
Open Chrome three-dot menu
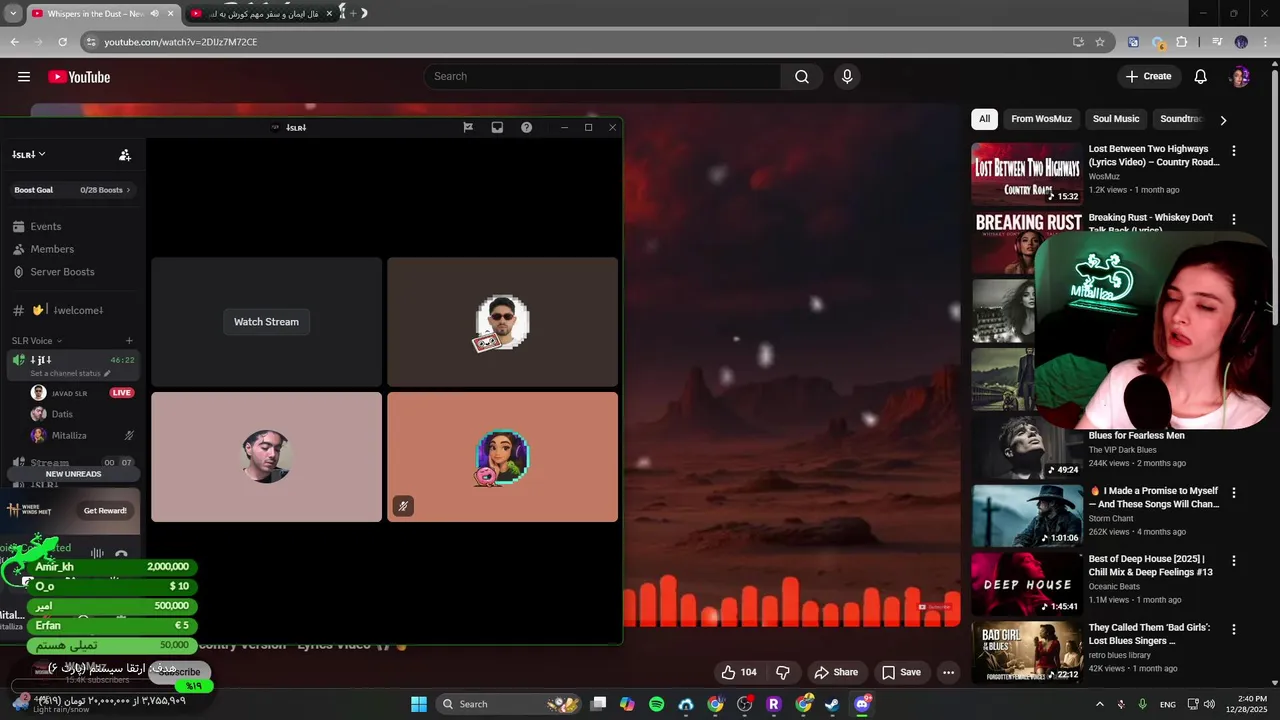[1264, 42]
